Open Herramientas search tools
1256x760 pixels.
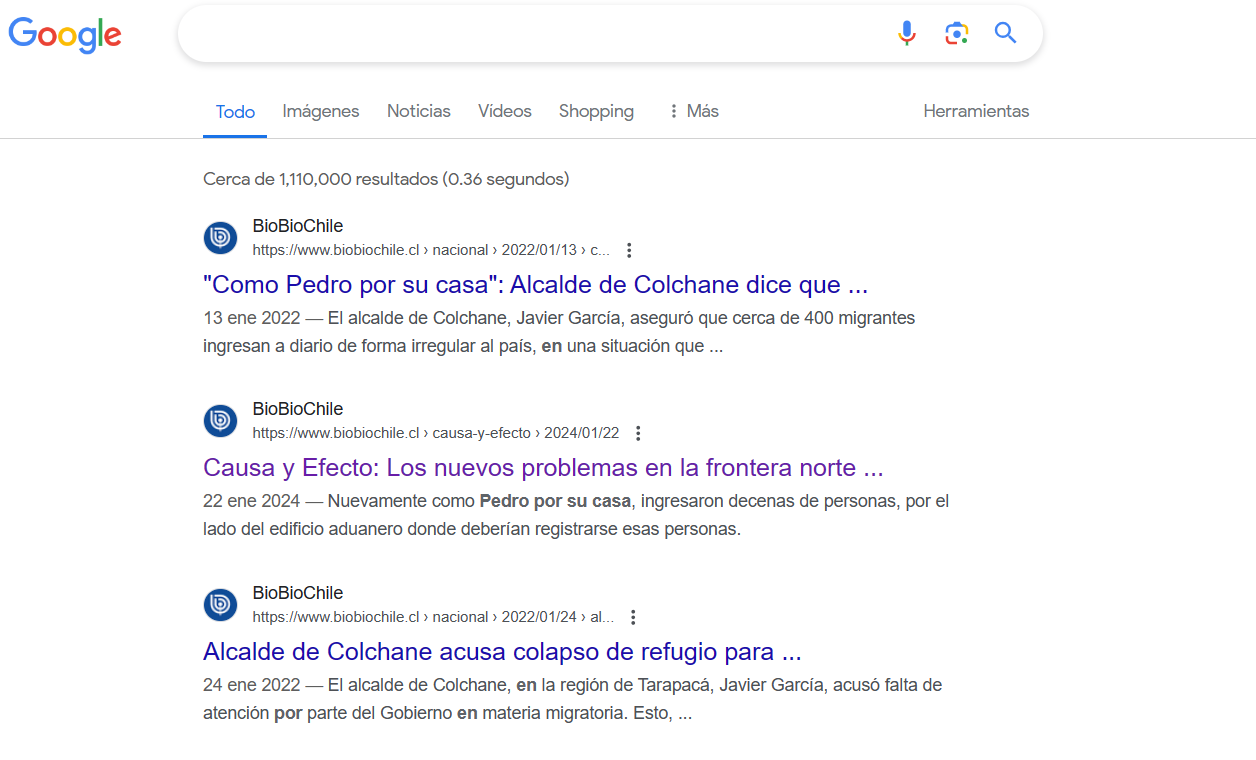[x=976, y=111]
